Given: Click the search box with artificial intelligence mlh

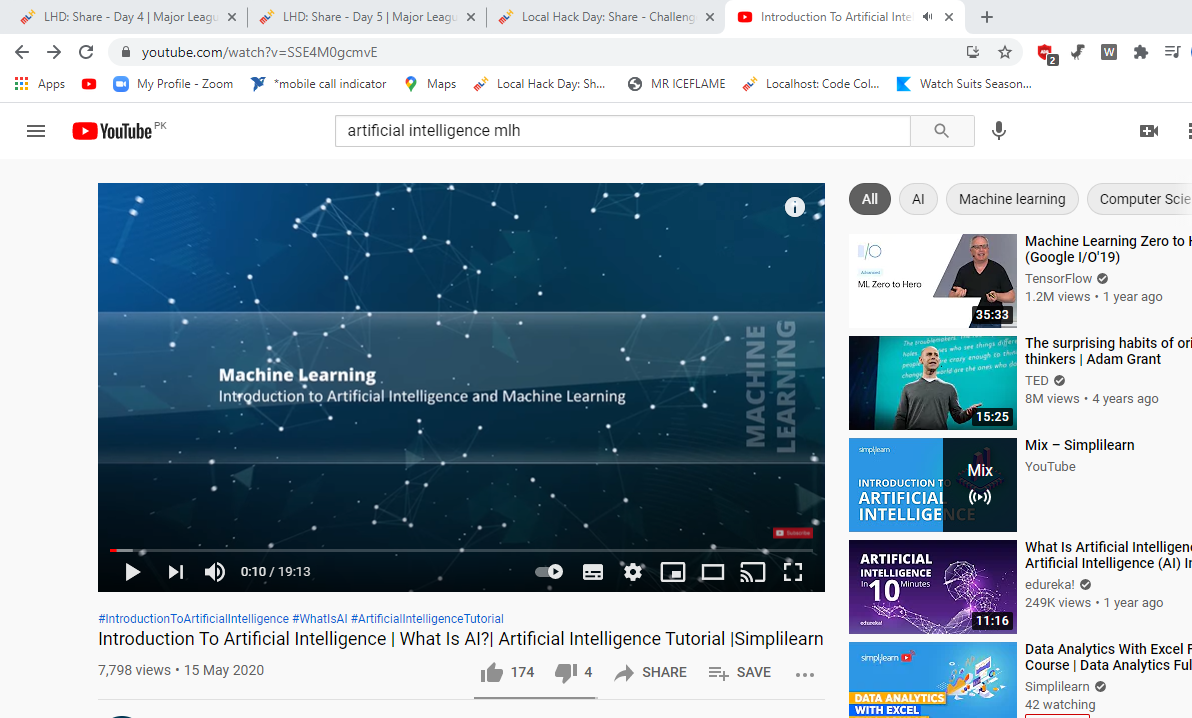Looking at the screenshot, I should coord(623,131).
